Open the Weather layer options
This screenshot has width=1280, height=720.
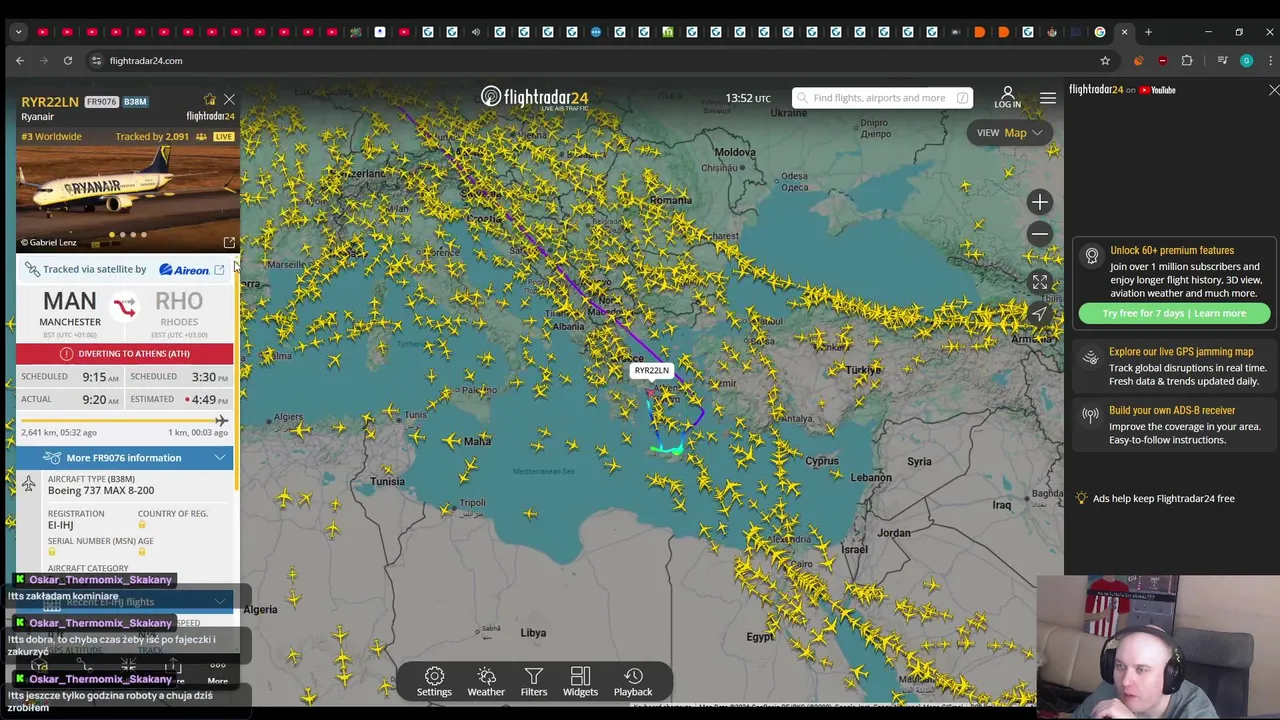(x=486, y=681)
